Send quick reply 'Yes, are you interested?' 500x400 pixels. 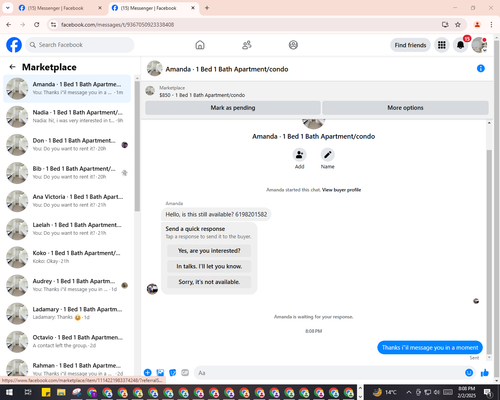point(209,251)
